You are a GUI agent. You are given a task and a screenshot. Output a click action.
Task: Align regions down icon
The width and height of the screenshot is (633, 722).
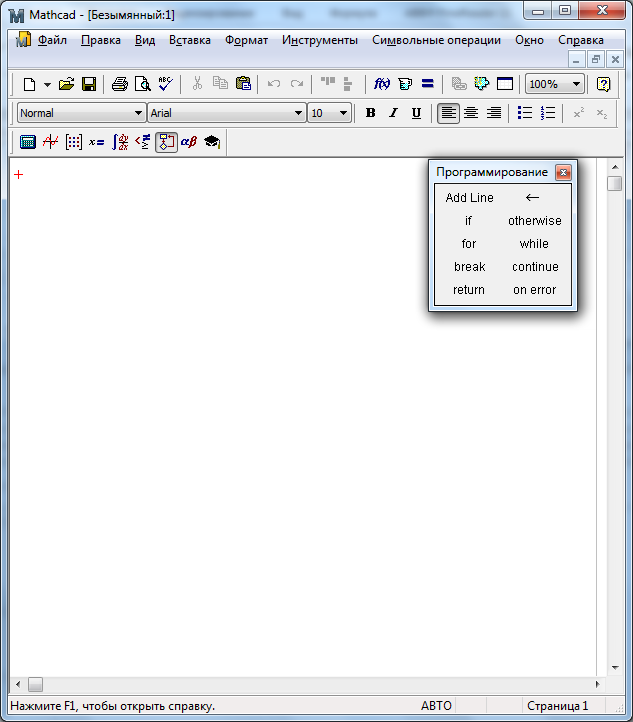[348, 84]
